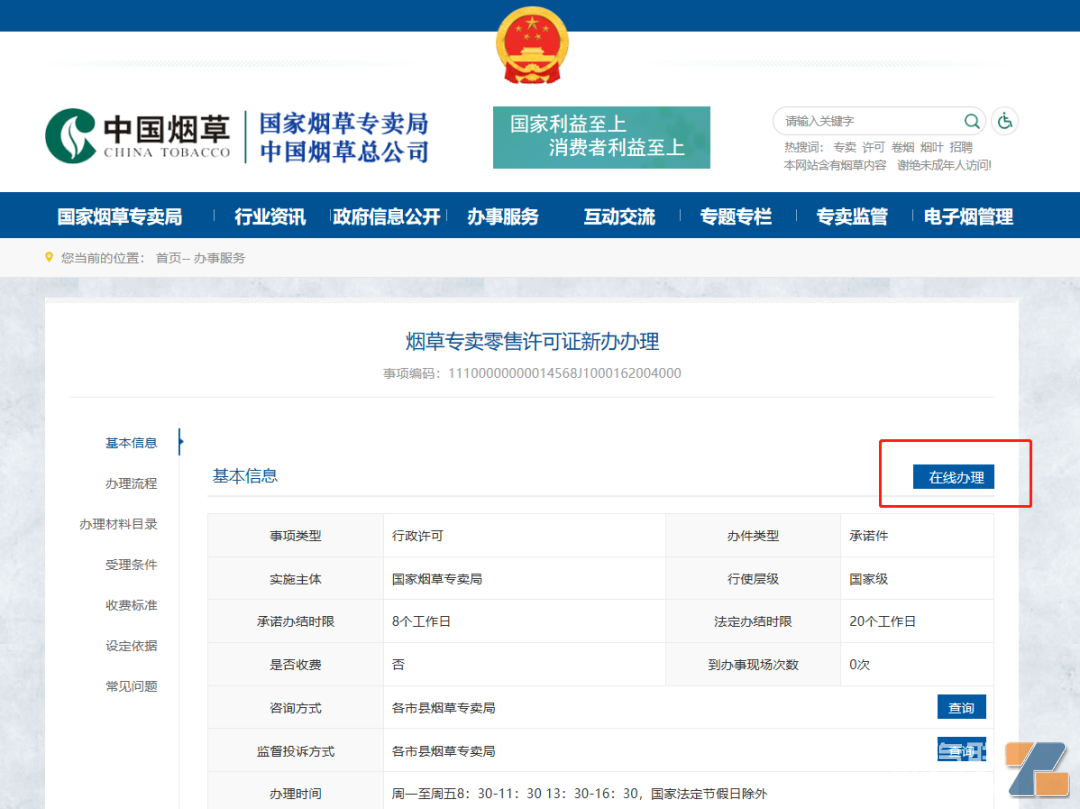1080x809 pixels.
Task: Open the 收费标准 sidebar section
Action: point(131,605)
